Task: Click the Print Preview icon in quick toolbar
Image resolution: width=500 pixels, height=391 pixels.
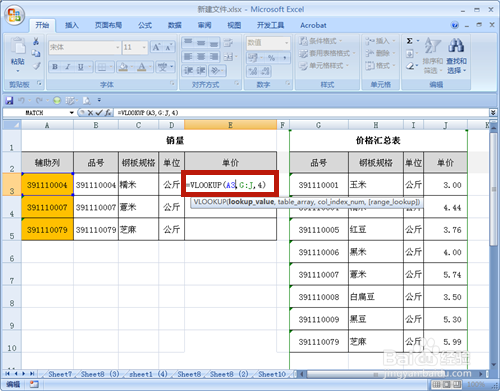Action: pyautogui.click(x=86, y=100)
